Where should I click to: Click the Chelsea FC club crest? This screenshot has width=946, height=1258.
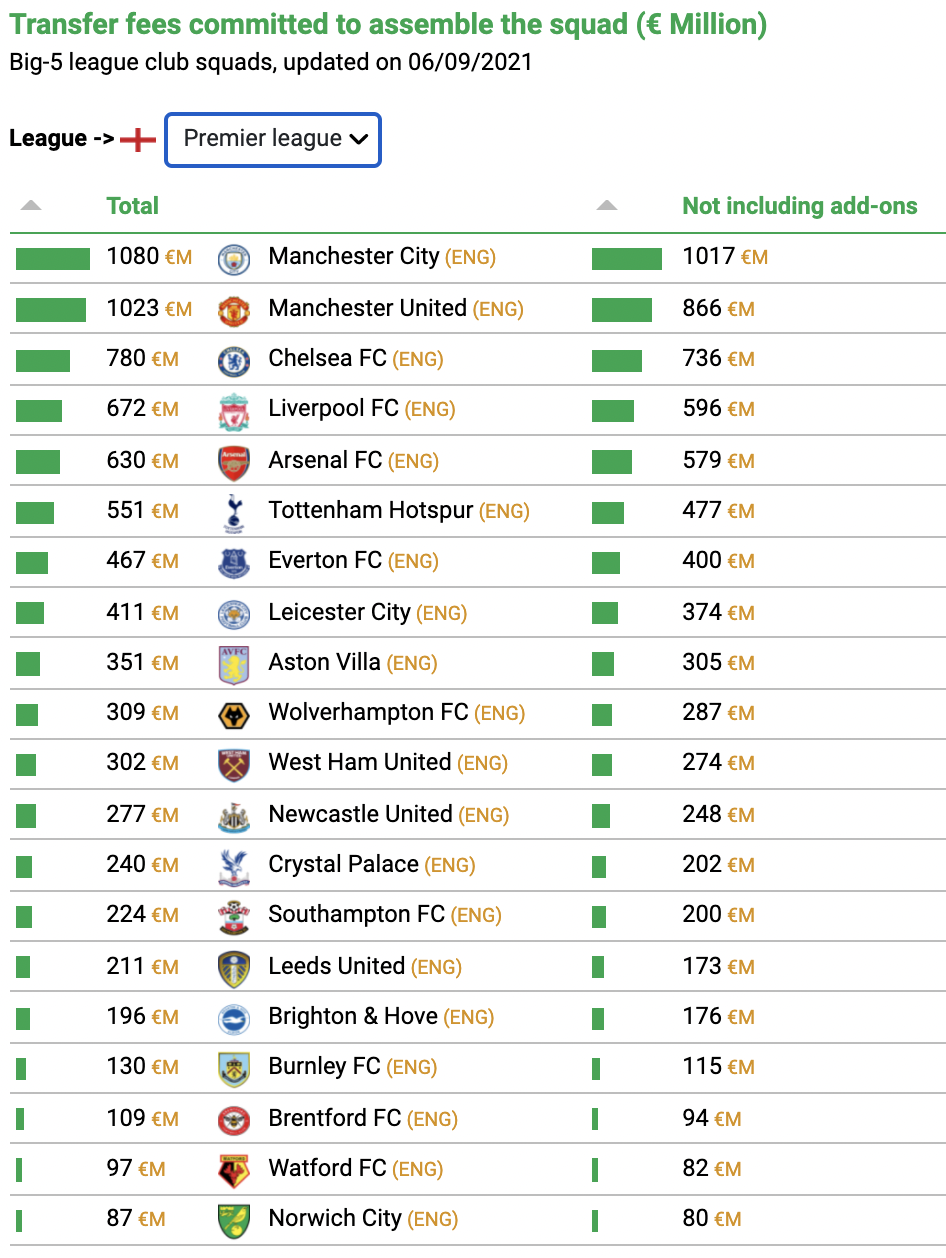(234, 360)
